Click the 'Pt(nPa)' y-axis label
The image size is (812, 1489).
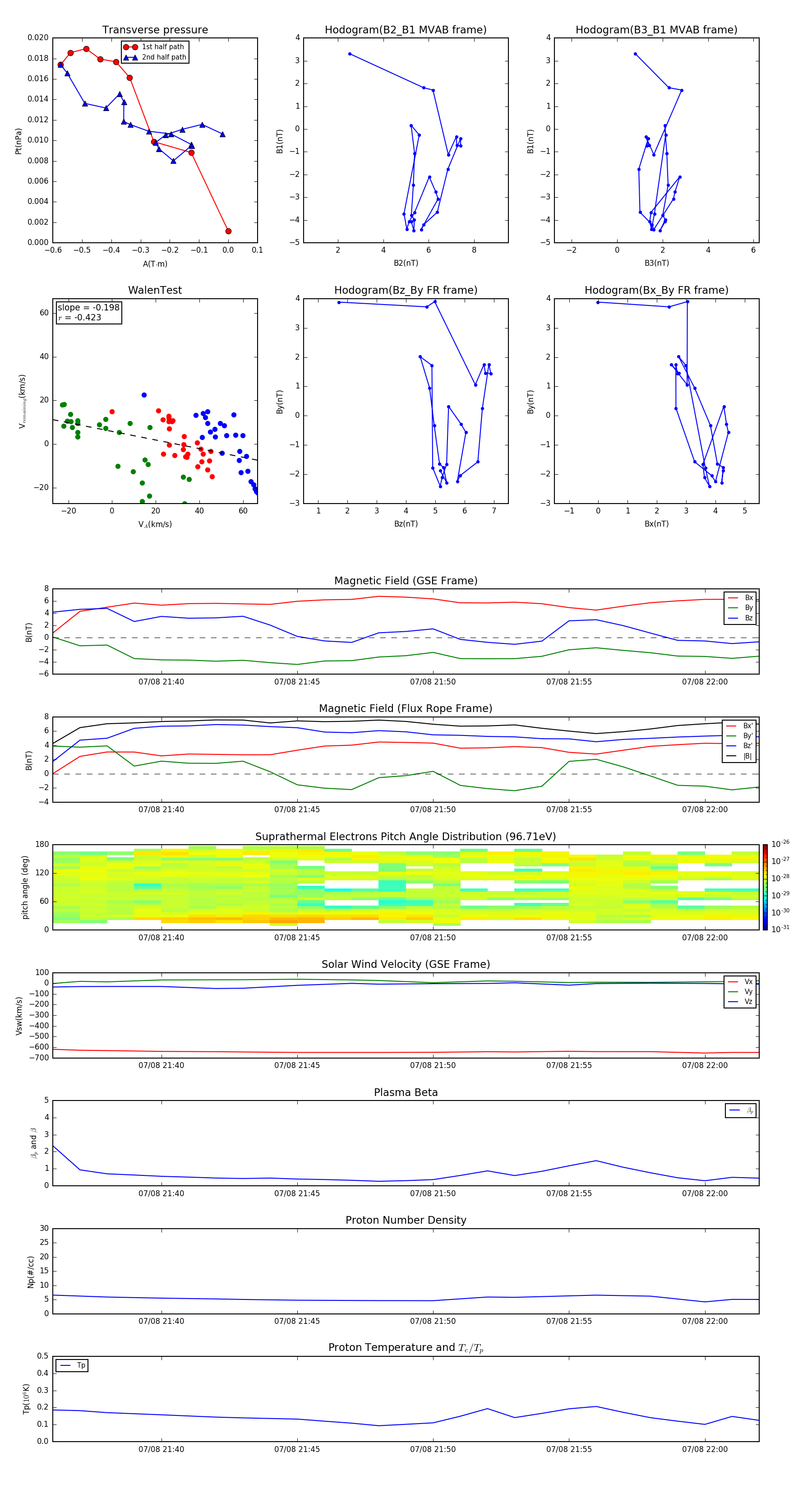tap(18, 140)
